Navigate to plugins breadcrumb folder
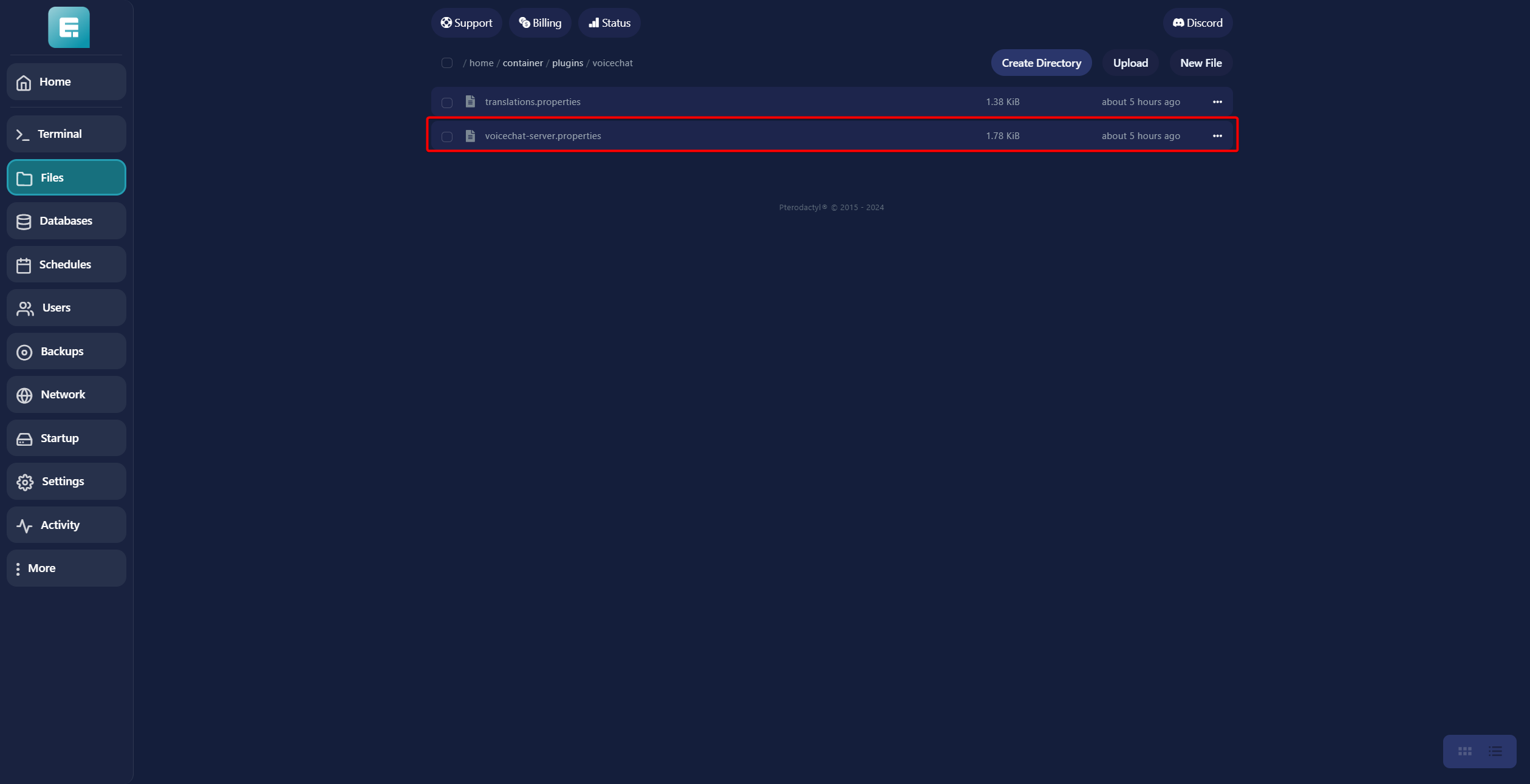1530x784 pixels. click(x=567, y=63)
